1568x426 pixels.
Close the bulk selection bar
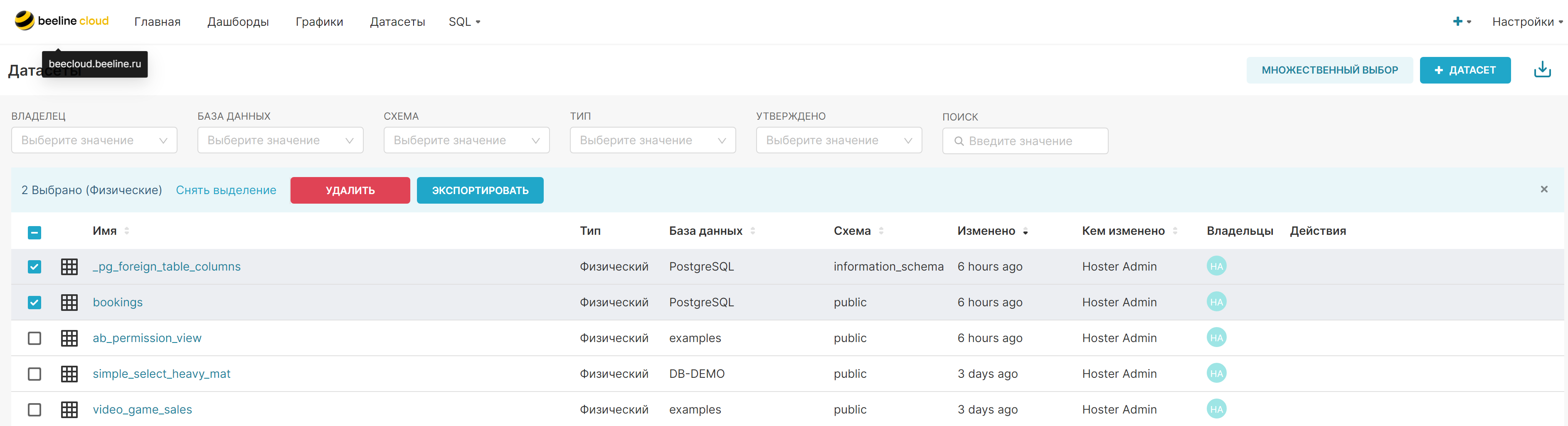(1543, 189)
